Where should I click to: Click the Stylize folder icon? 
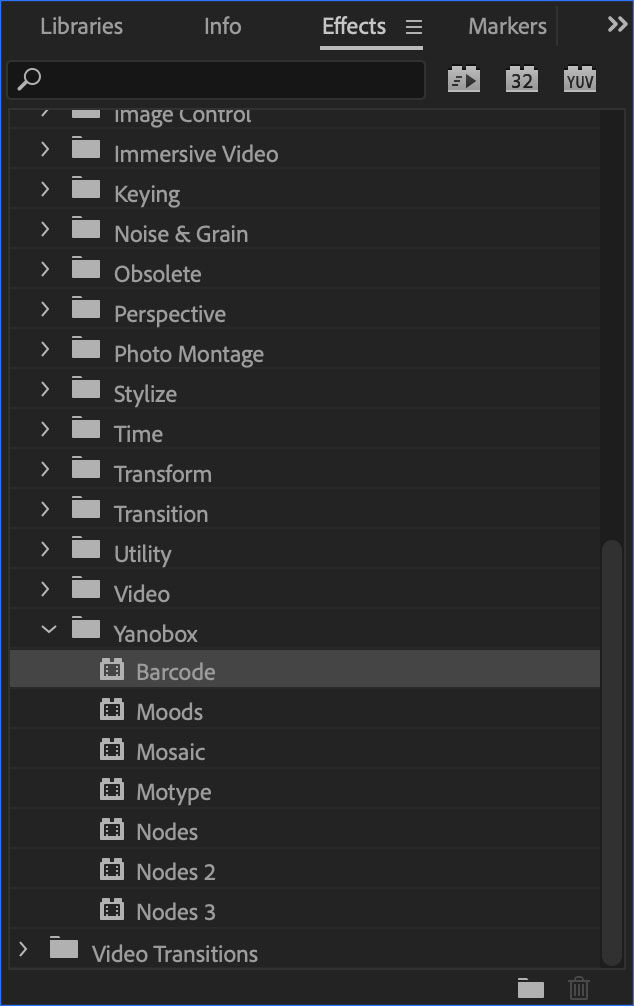87,392
